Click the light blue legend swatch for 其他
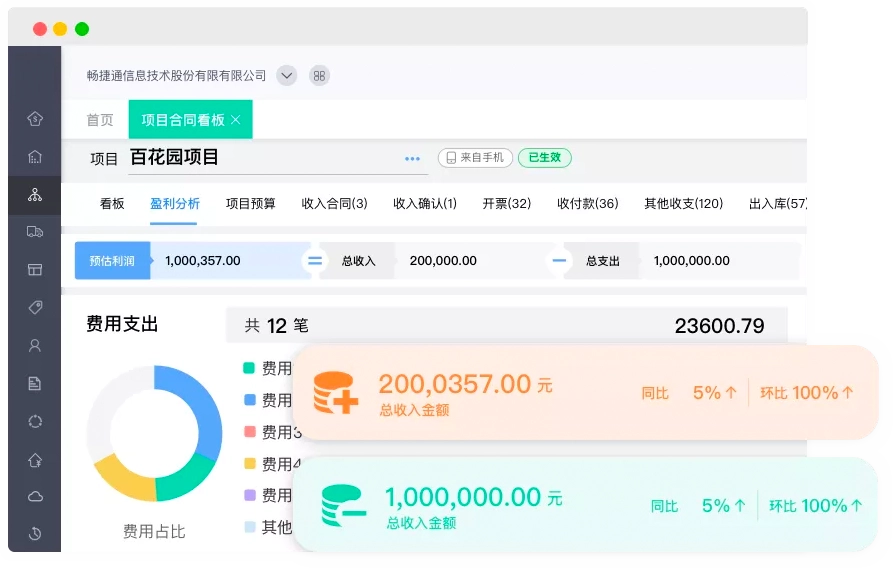 pos(249,527)
